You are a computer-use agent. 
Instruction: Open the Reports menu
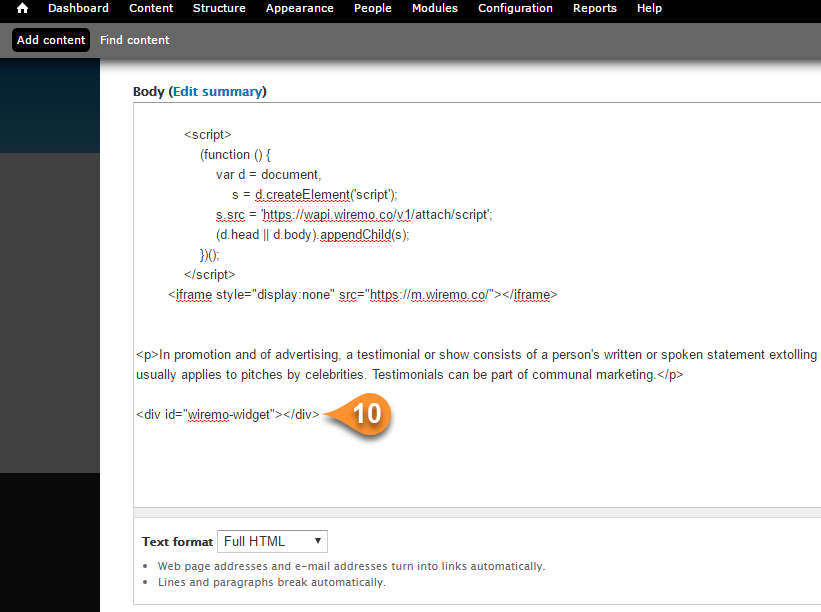[x=595, y=8]
